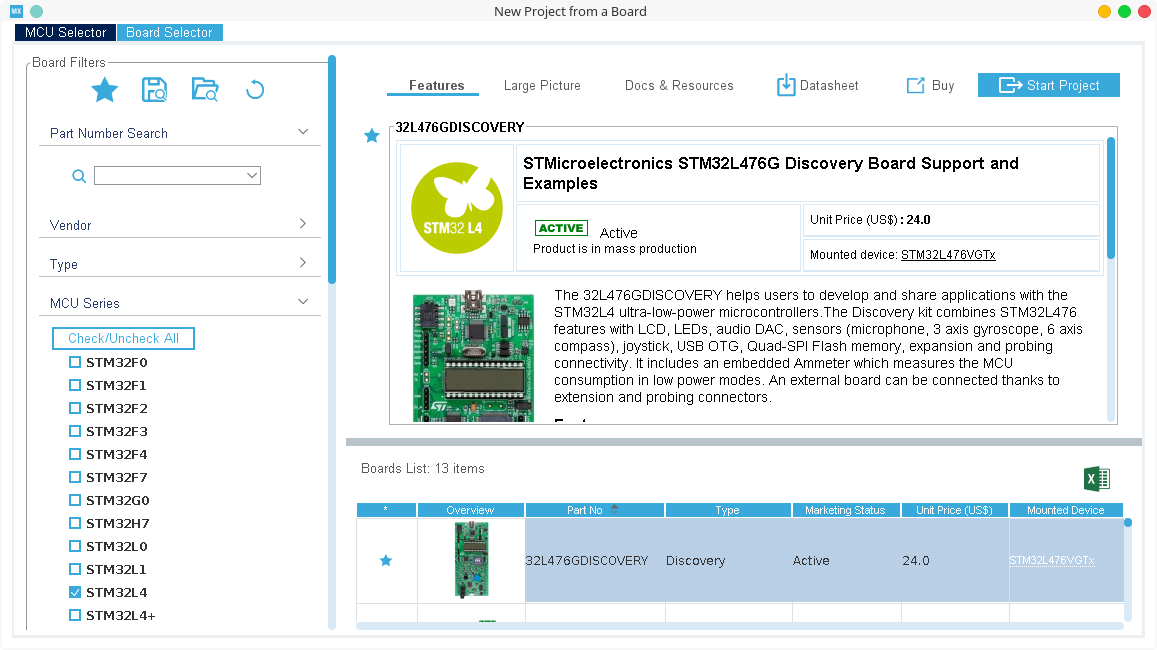The width and height of the screenshot is (1157, 650).
Task: Switch to the MCU Selector tab
Action: [x=65, y=32]
